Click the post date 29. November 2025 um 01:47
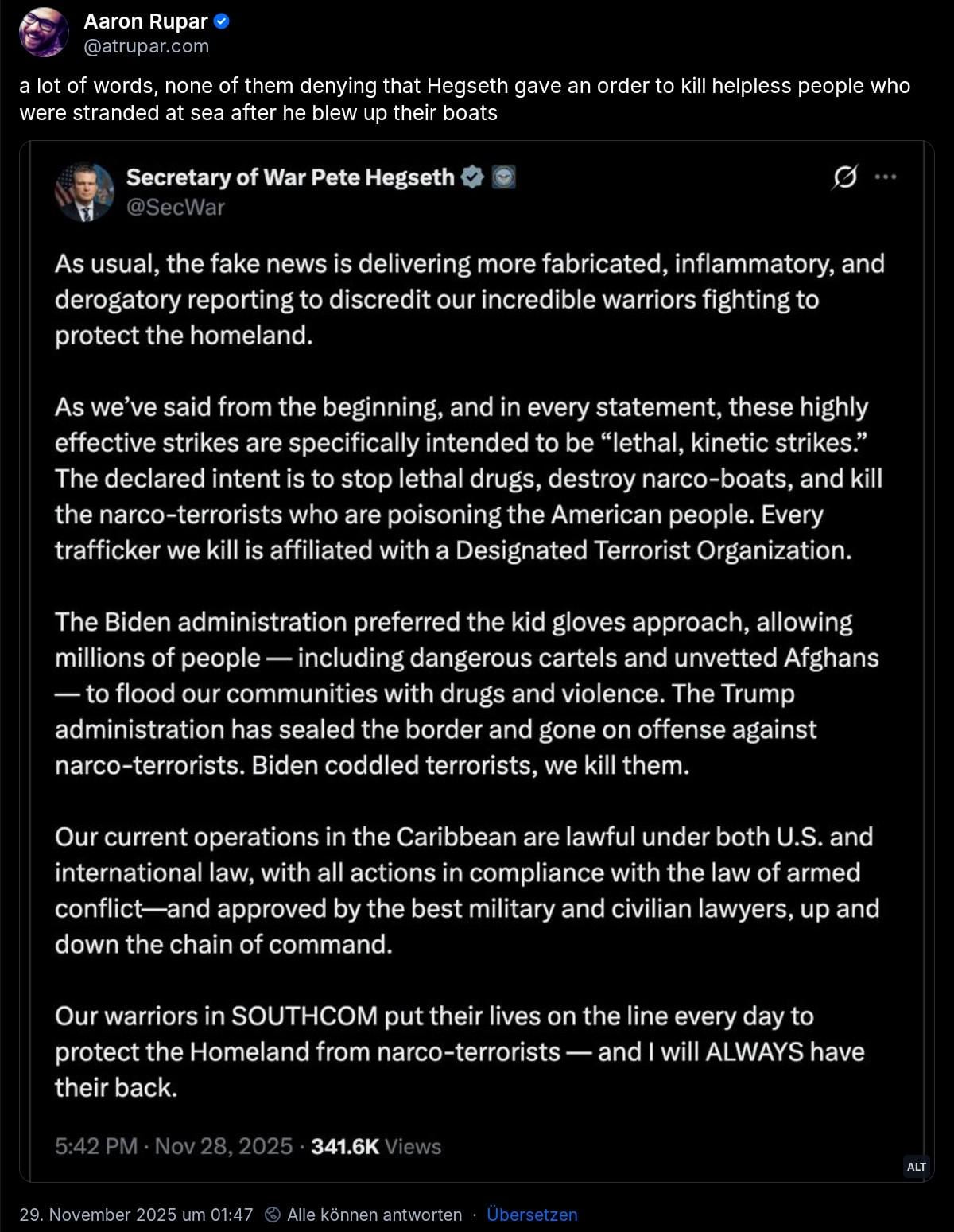Image resolution: width=954 pixels, height=1232 pixels. [136, 1215]
